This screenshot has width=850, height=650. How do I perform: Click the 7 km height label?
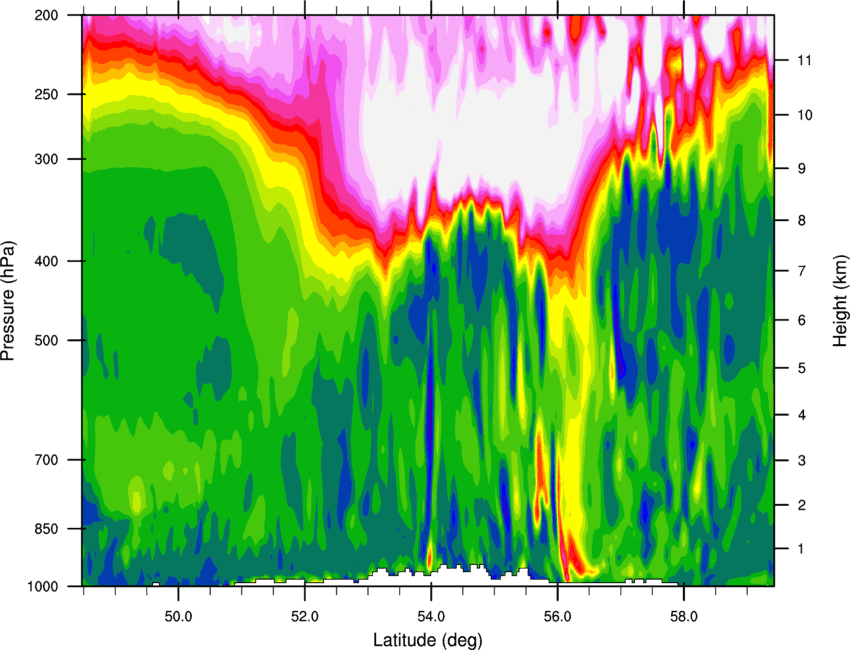tap(802, 271)
